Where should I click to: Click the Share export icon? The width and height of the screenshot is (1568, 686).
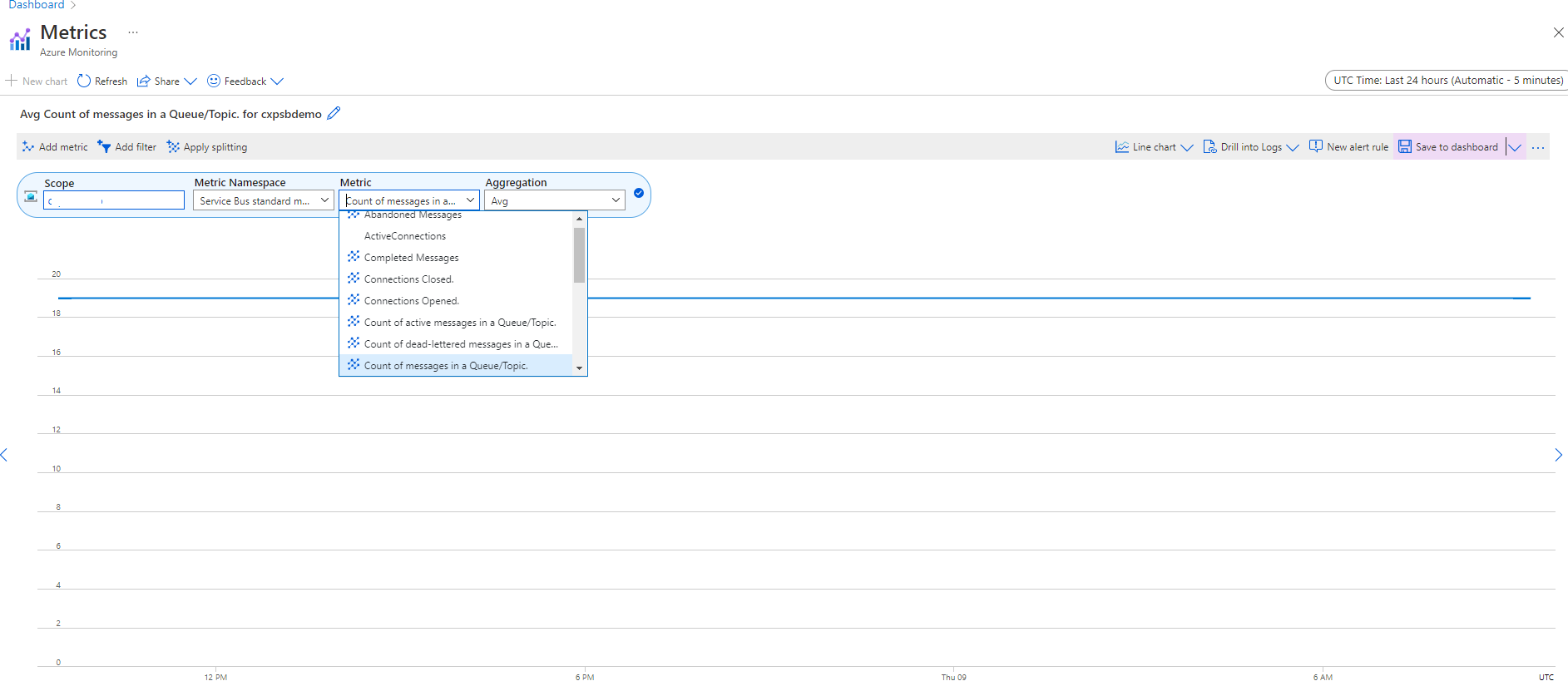(x=144, y=81)
